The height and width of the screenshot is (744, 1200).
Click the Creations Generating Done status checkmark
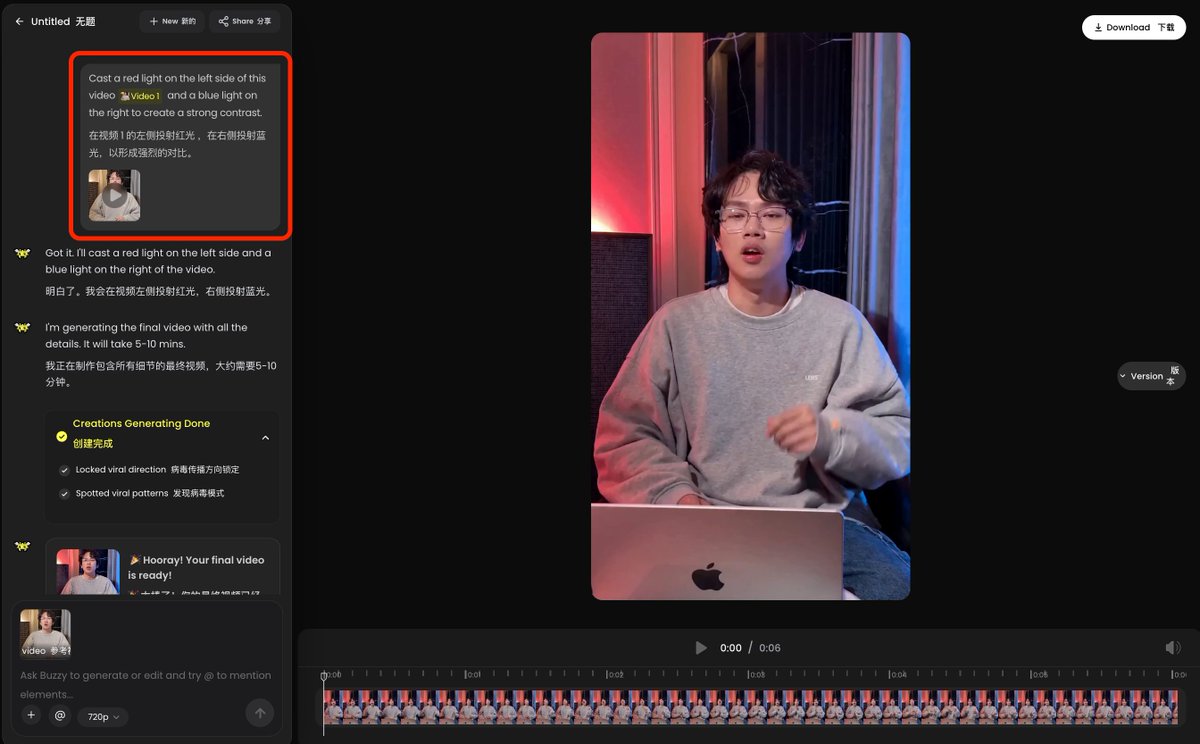click(x=62, y=437)
